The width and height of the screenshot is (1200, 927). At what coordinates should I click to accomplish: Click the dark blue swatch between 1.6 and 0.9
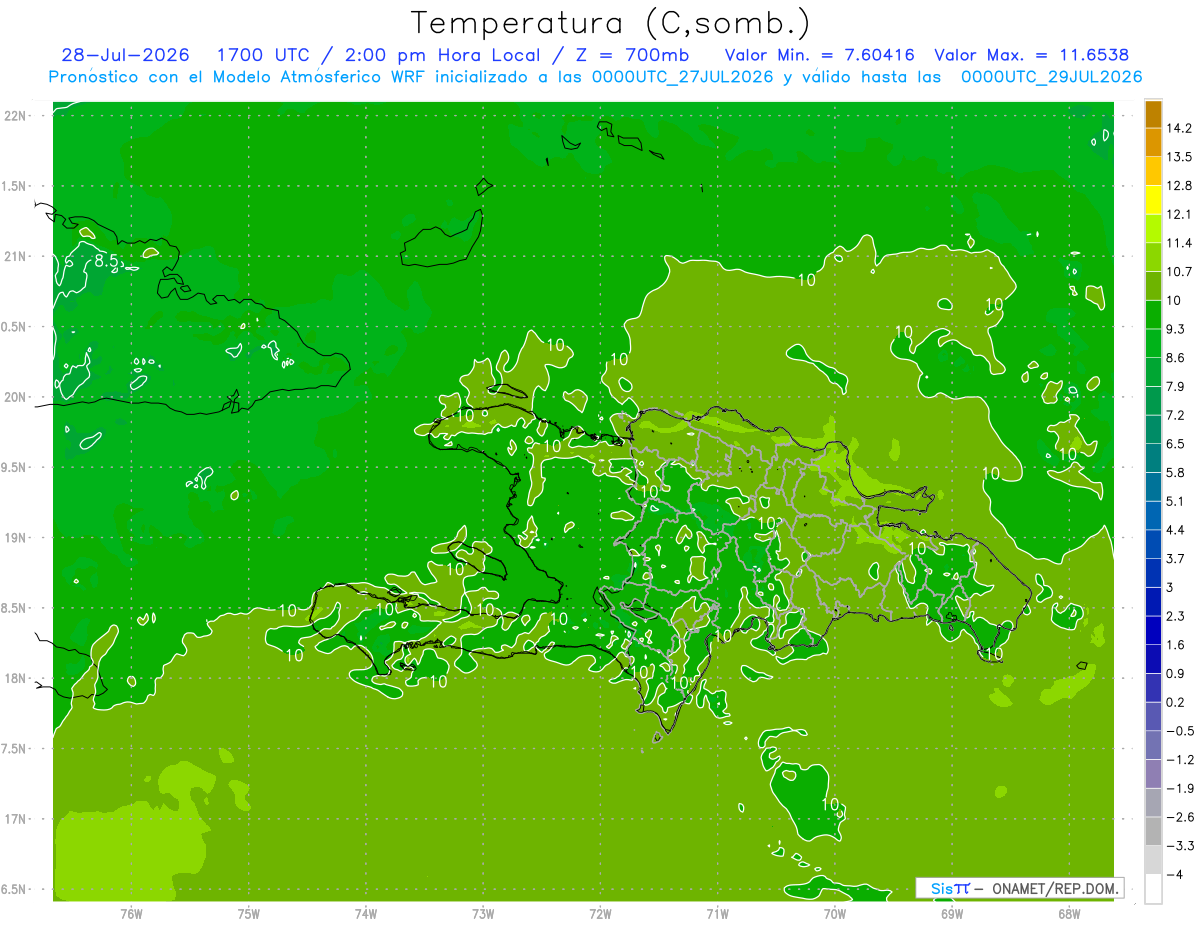[x=1153, y=659]
